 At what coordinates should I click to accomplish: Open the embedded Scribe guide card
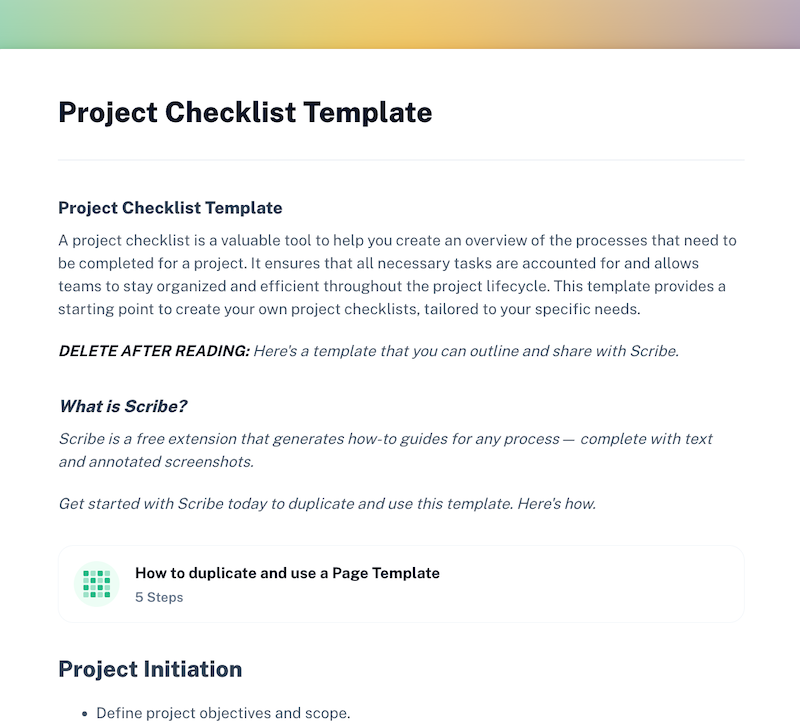[x=400, y=584]
